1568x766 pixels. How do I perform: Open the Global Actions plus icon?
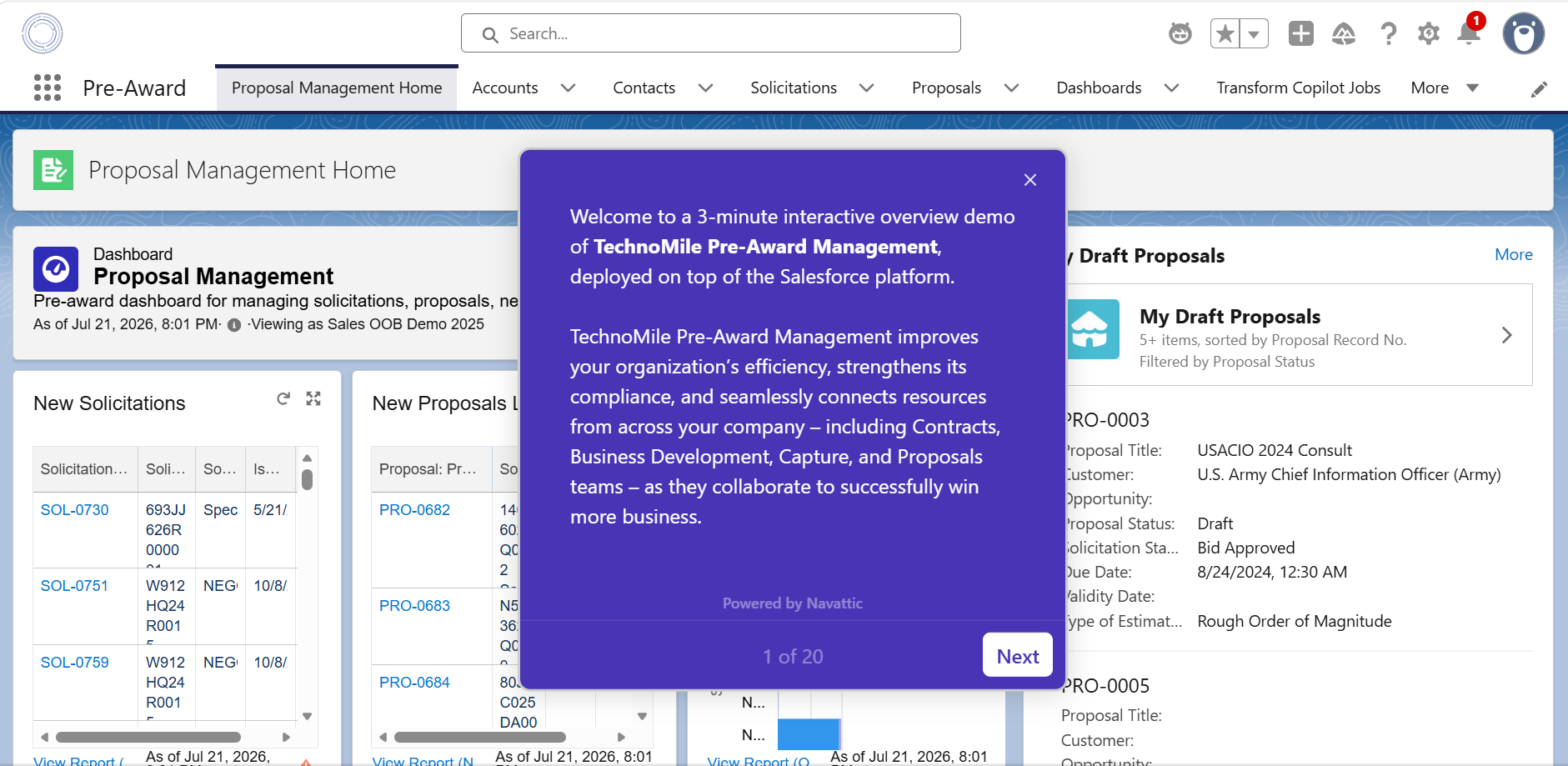[x=1301, y=33]
